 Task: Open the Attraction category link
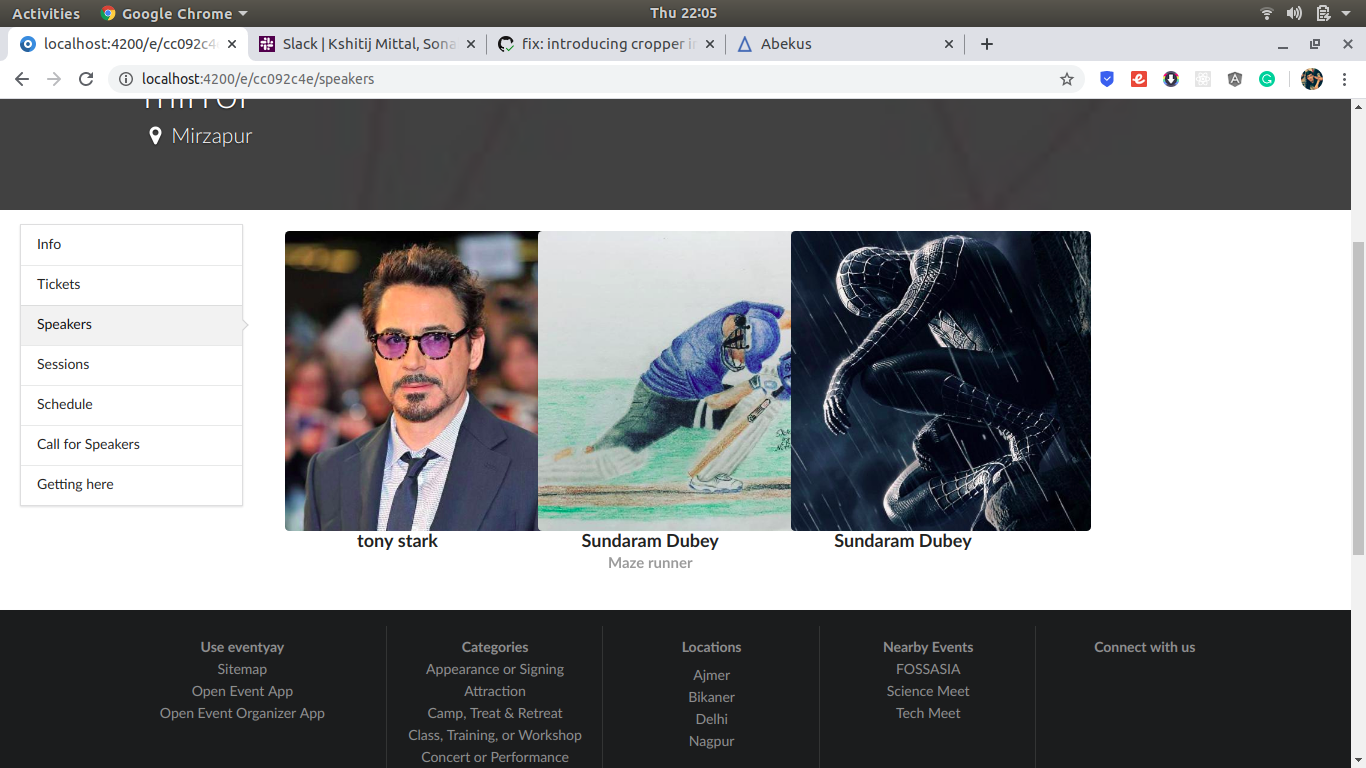tap(495, 691)
